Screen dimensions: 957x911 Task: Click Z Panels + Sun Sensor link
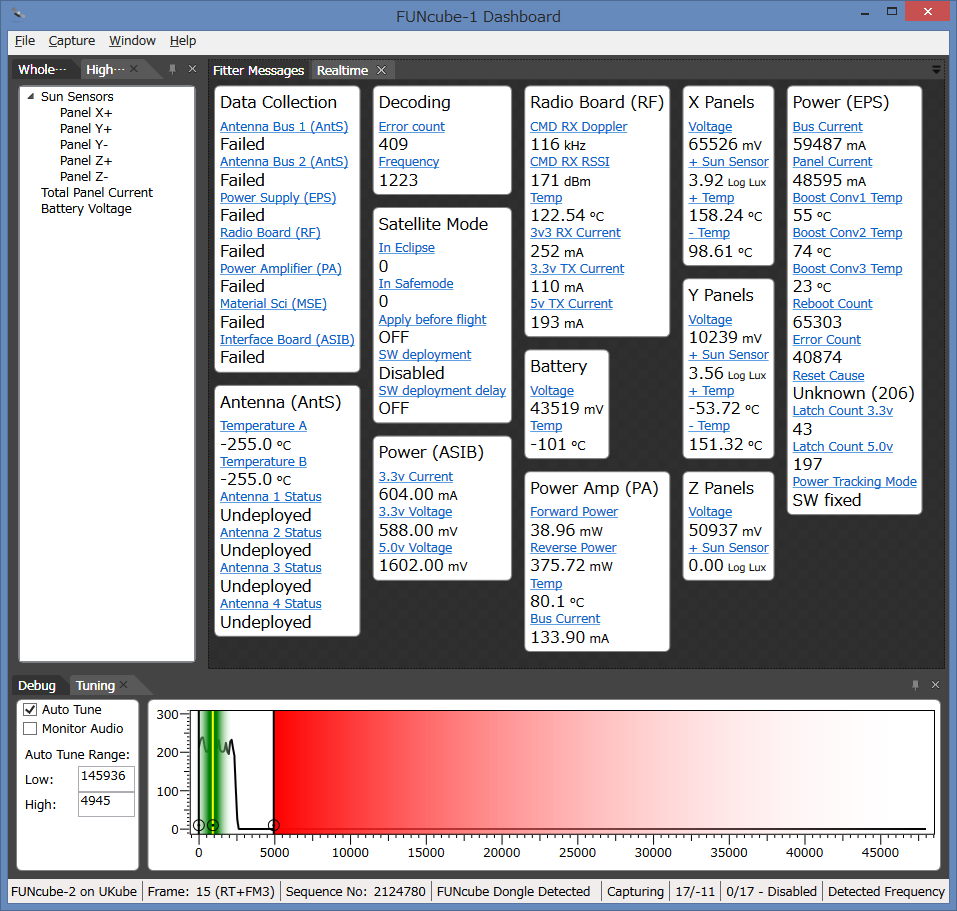click(728, 547)
